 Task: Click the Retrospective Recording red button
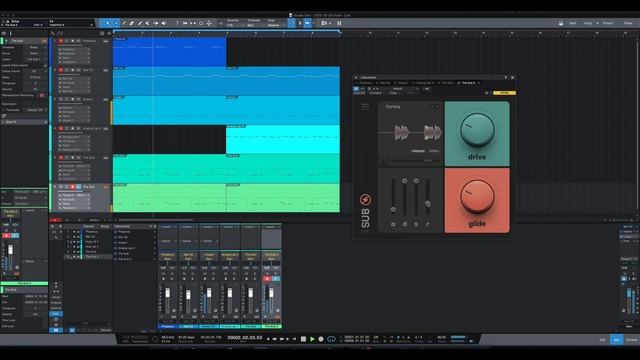[x=42, y=95]
